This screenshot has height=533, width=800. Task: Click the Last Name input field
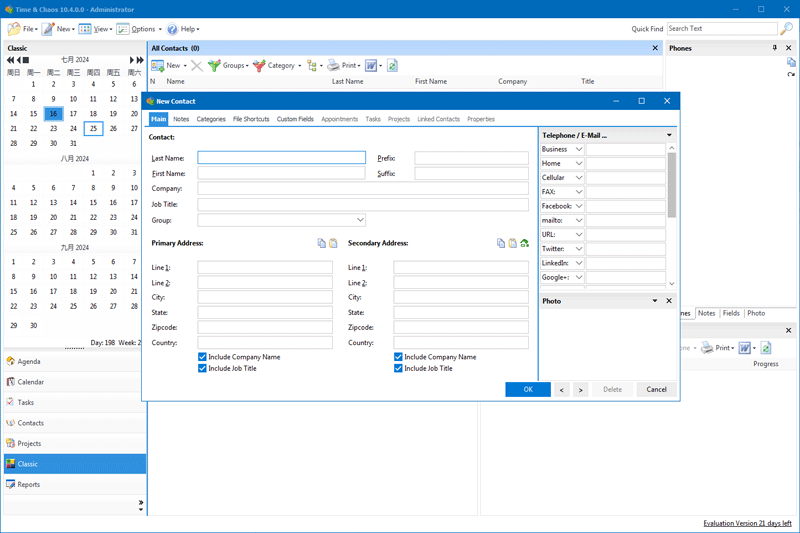pyautogui.click(x=282, y=158)
